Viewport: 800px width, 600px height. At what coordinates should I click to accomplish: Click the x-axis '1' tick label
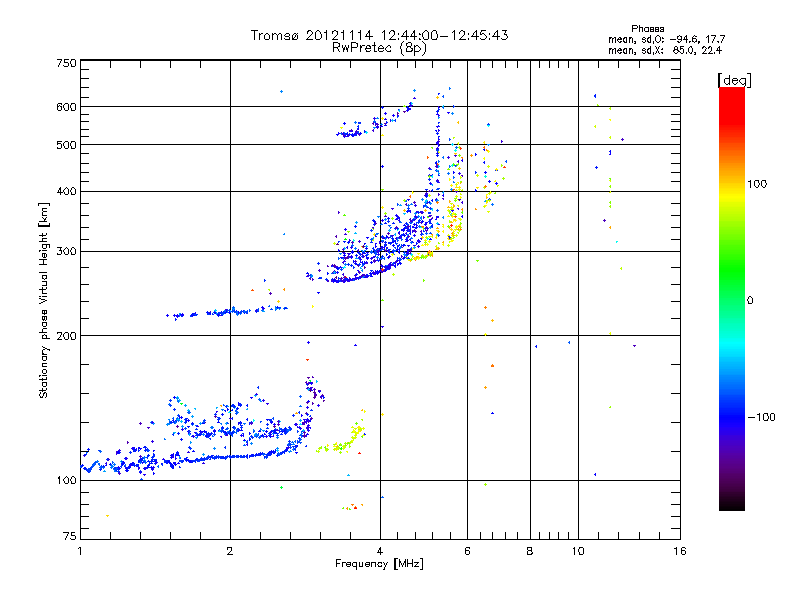click(80, 551)
